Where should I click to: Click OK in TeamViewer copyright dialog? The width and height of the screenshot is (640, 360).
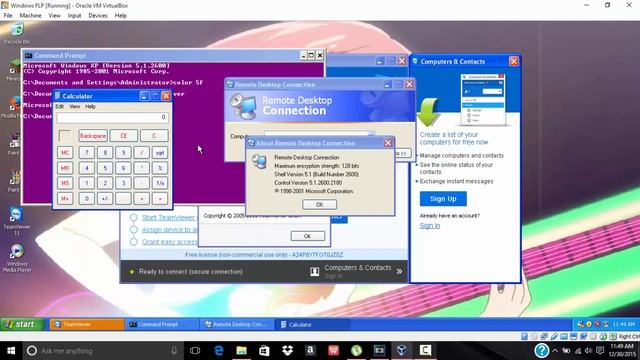[x=308, y=236]
